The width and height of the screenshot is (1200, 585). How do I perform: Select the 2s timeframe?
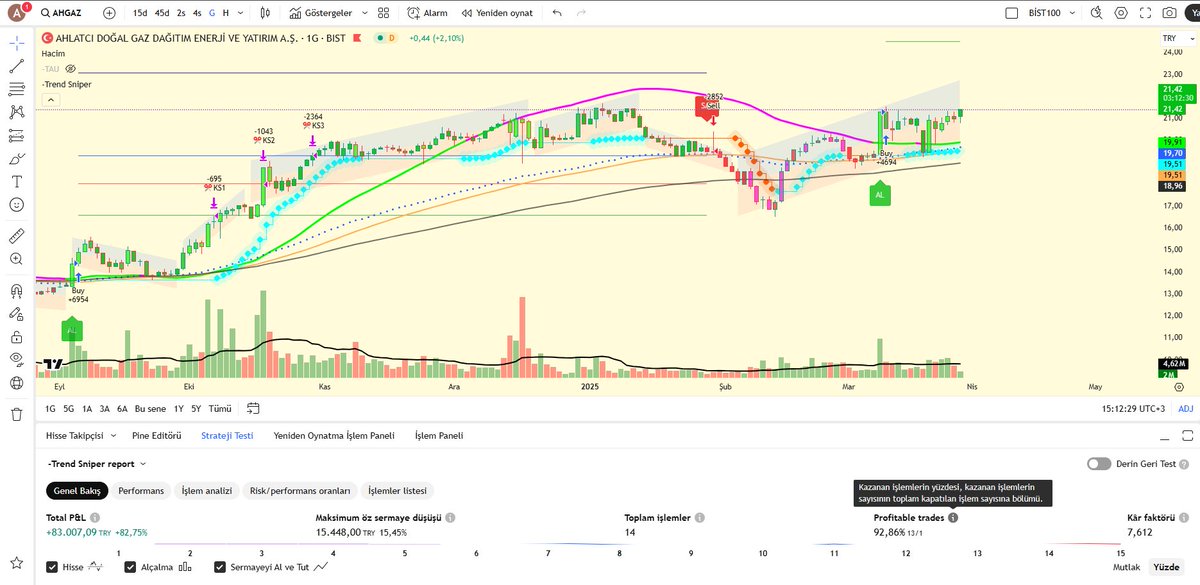pos(181,13)
